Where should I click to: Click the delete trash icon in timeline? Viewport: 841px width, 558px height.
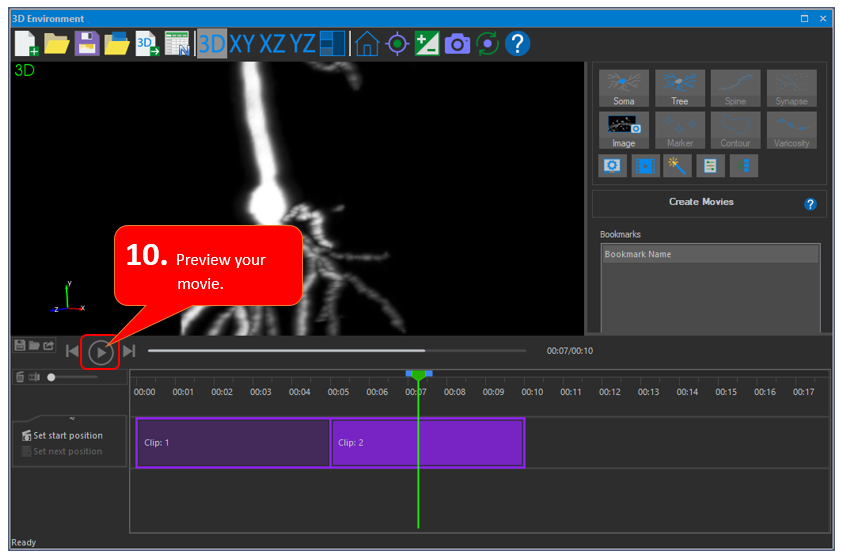20,377
